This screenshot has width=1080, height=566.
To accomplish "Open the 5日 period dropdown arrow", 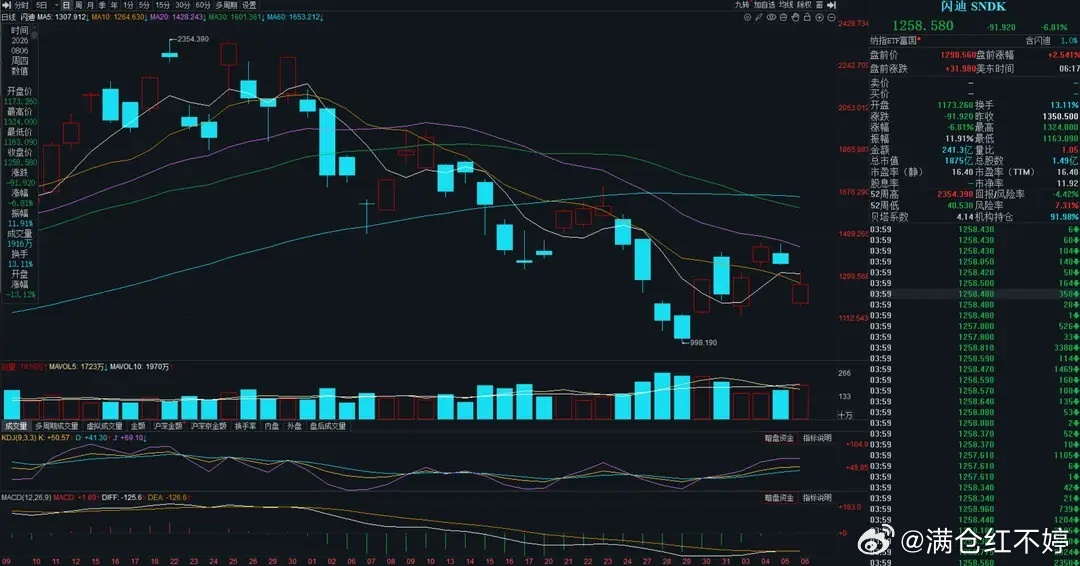I will (56, 6).
